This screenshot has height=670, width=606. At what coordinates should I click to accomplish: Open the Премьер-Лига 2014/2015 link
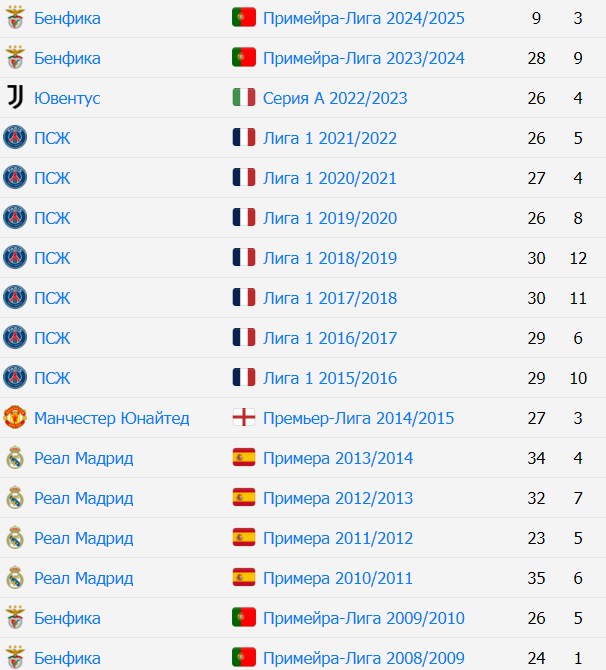coord(359,418)
